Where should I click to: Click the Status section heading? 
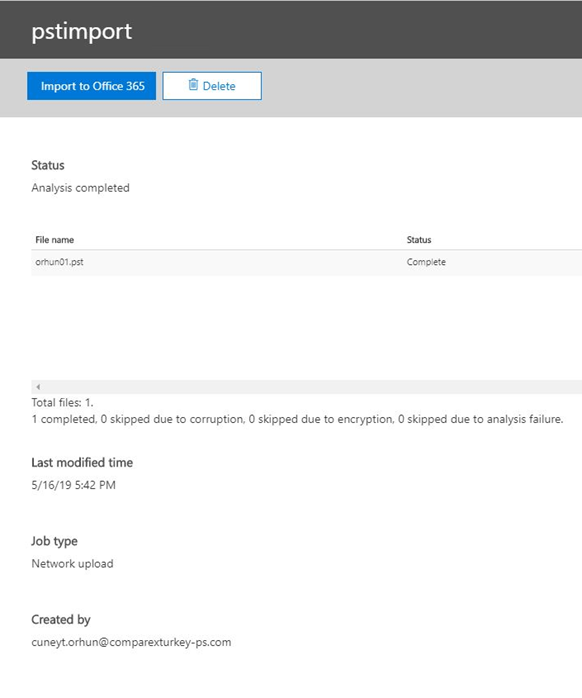pyautogui.click(x=48, y=165)
